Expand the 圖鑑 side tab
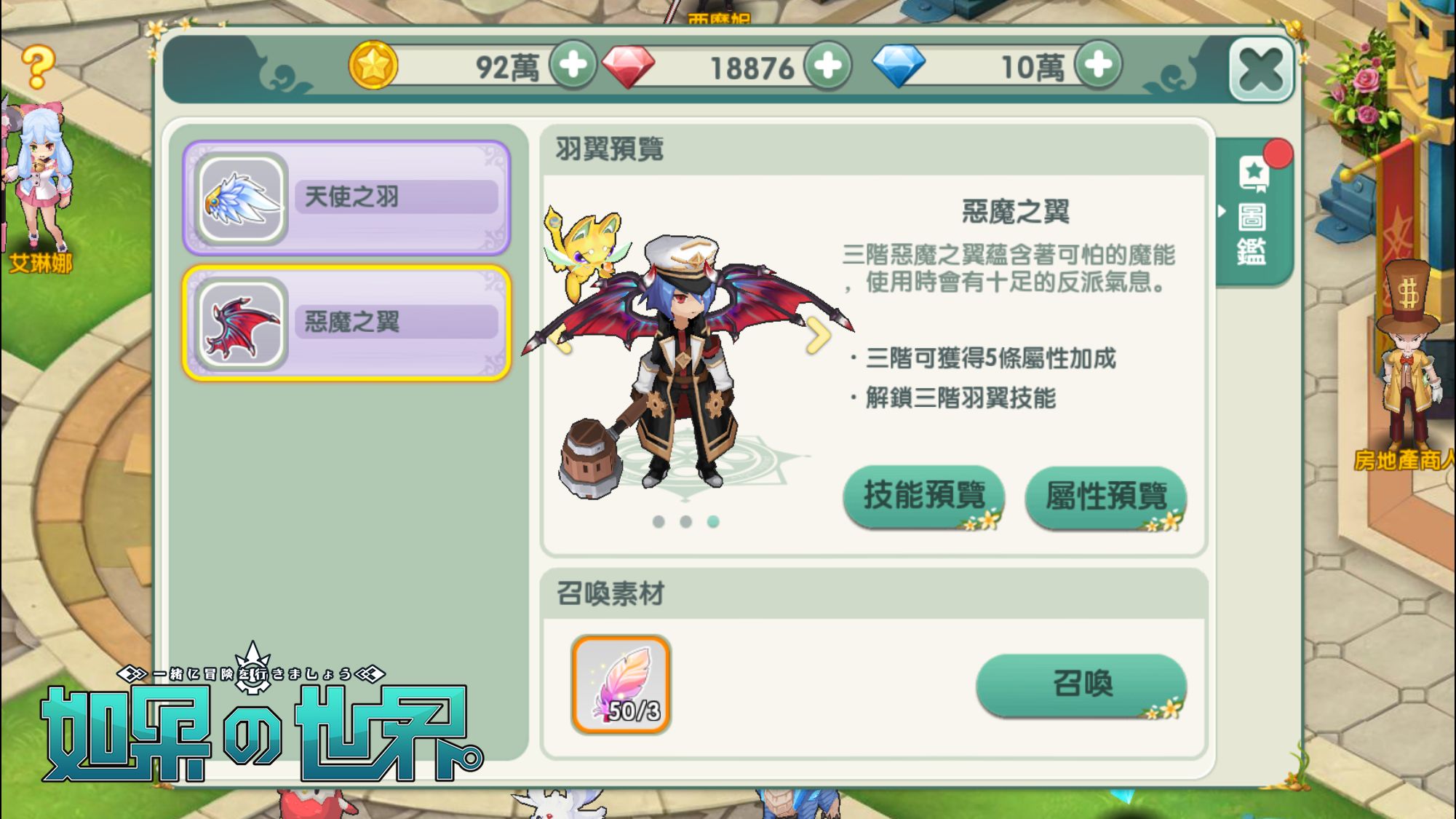Viewport: 1456px width, 819px height. [1252, 211]
